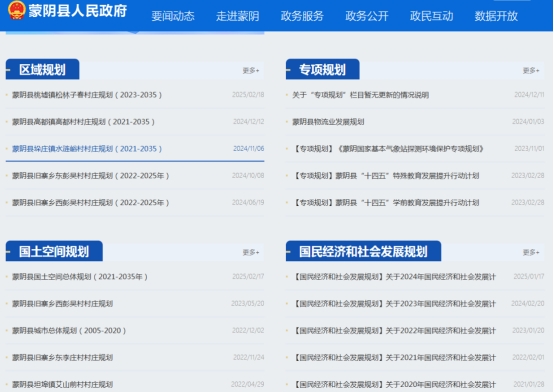Click the date 2022/02/01

[x=528, y=357]
